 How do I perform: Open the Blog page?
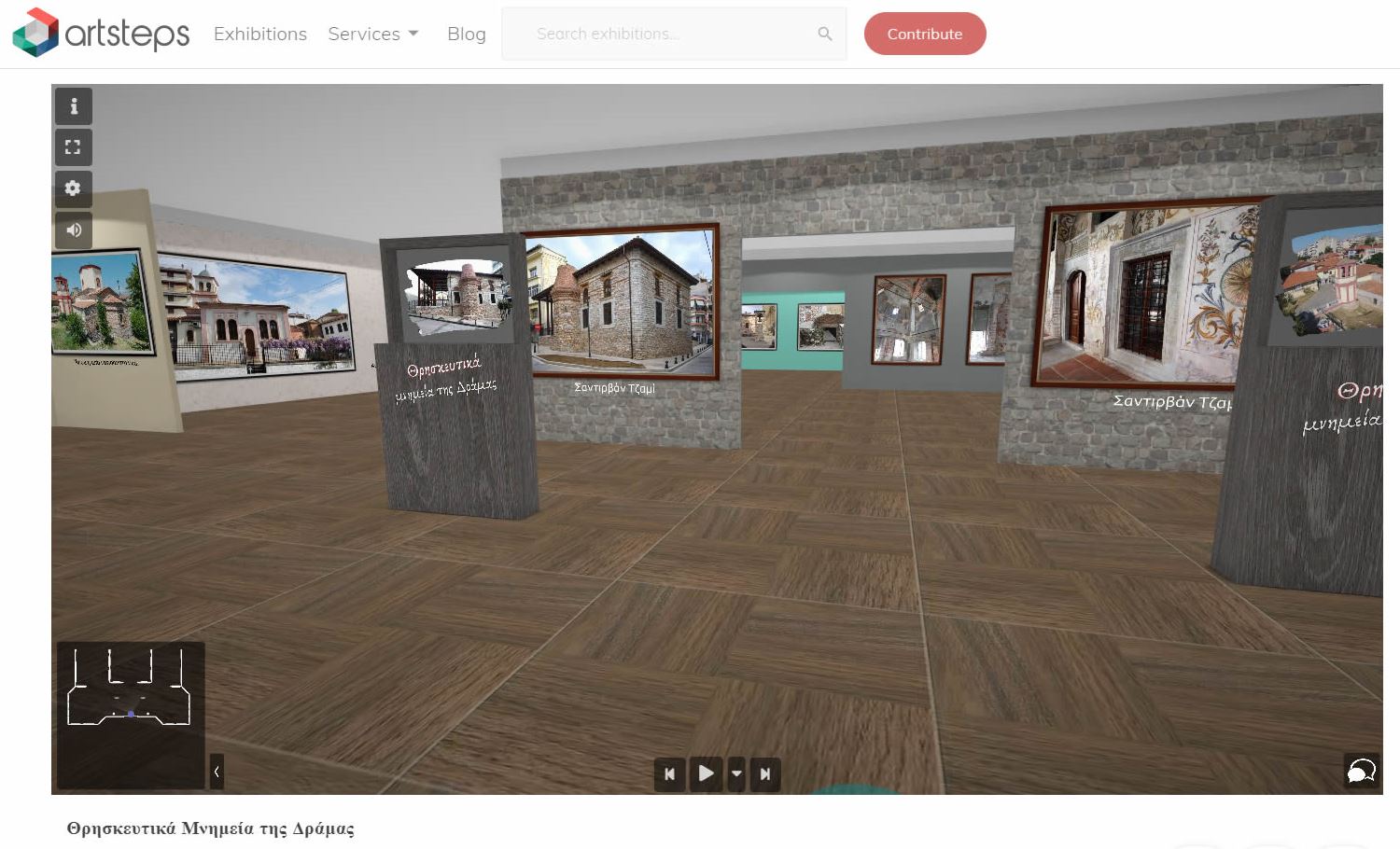466,34
